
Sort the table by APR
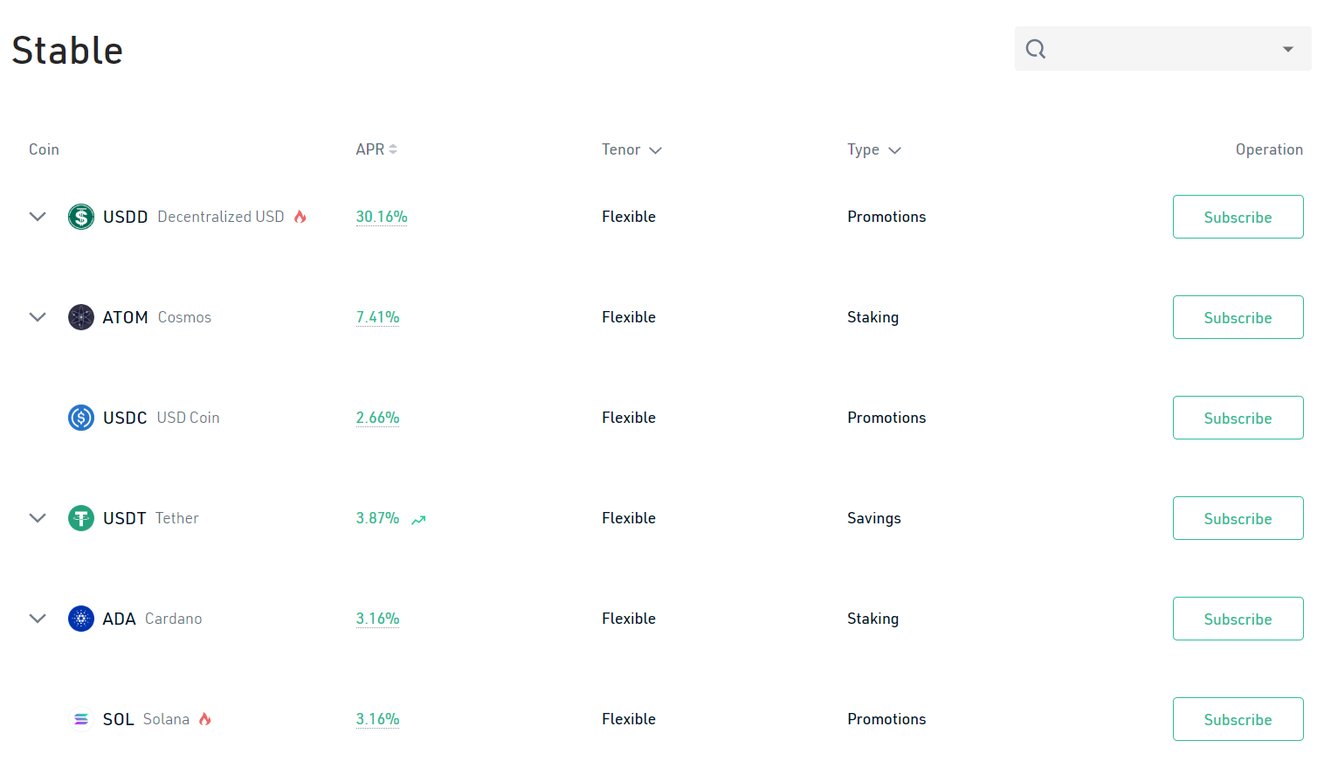pyautogui.click(x=394, y=148)
